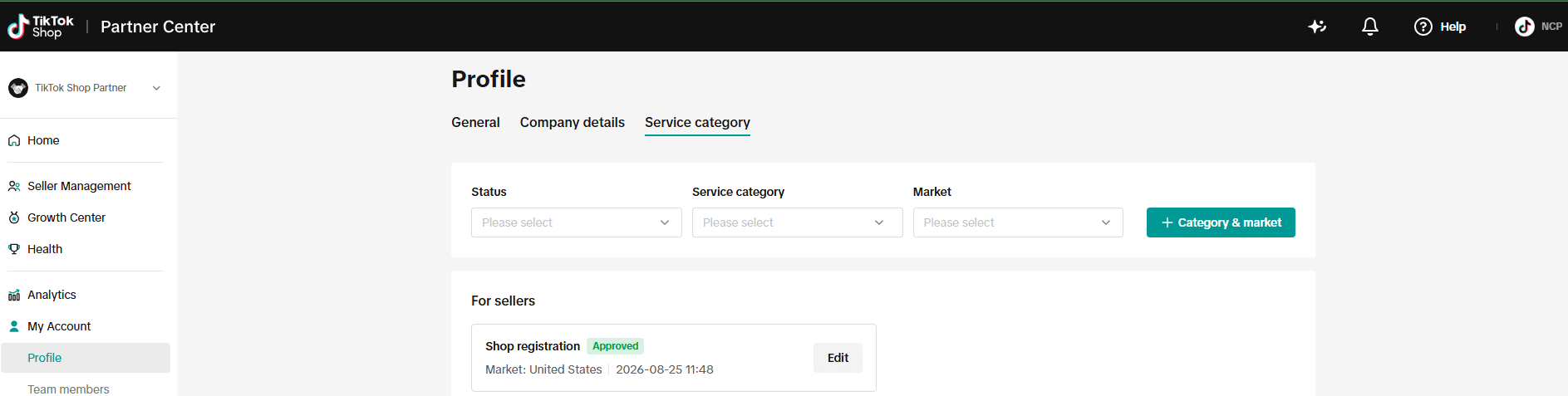The height and width of the screenshot is (396, 1568).
Task: Click the Health trophy icon
Action: pos(14,249)
